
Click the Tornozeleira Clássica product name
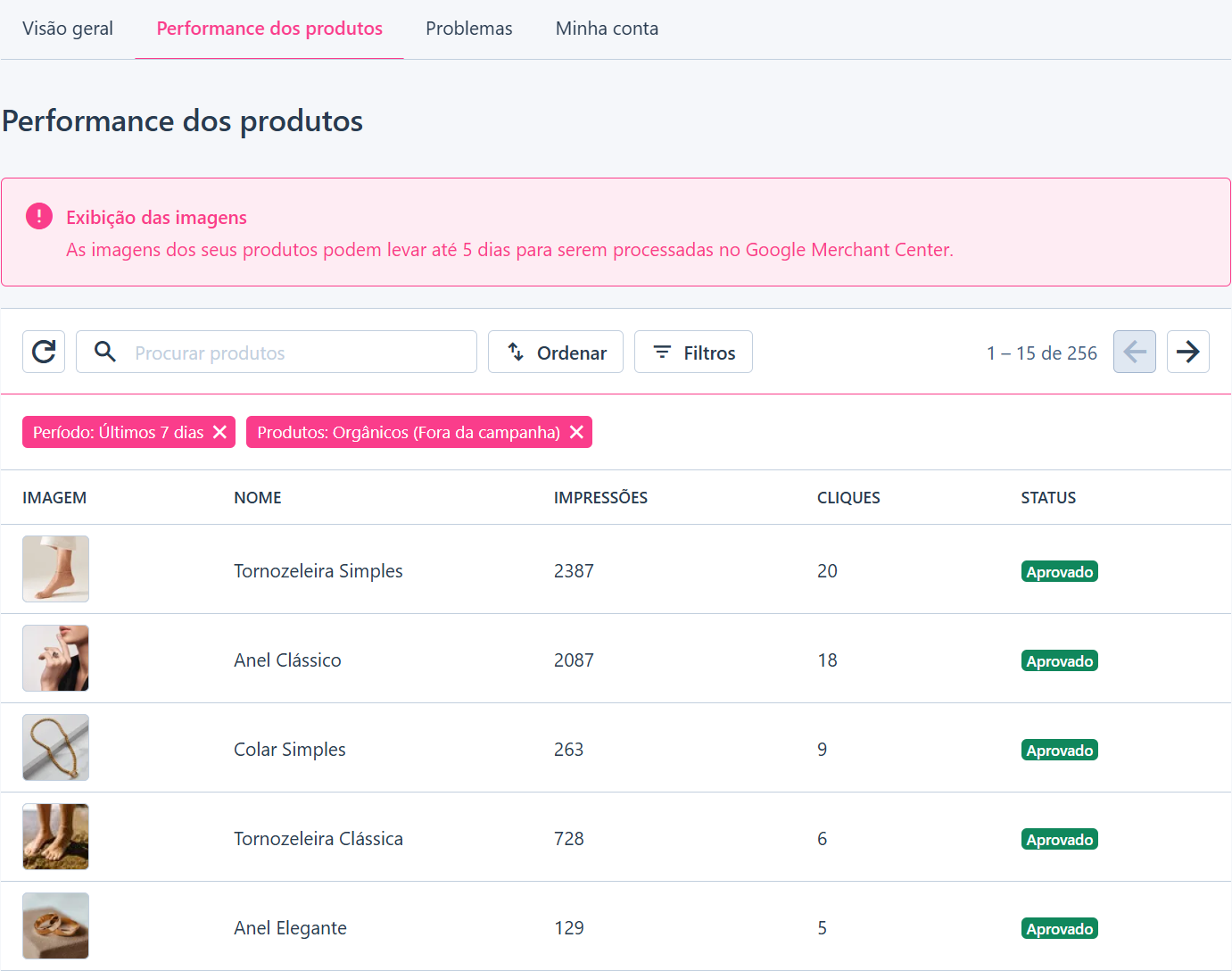318,839
